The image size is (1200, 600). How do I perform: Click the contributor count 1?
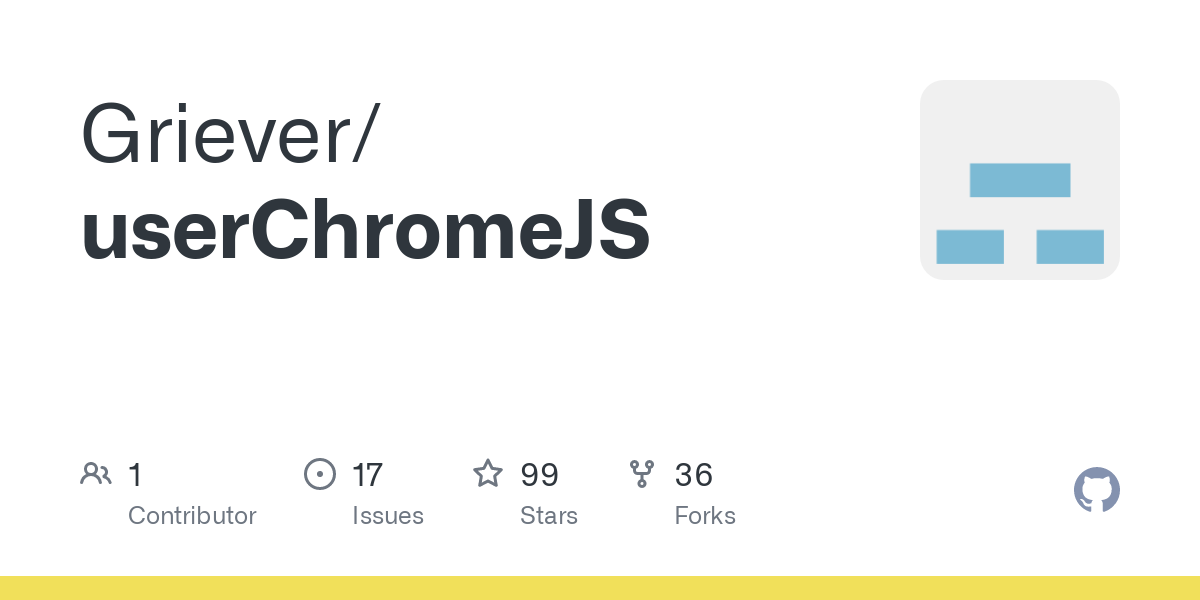tap(135, 475)
